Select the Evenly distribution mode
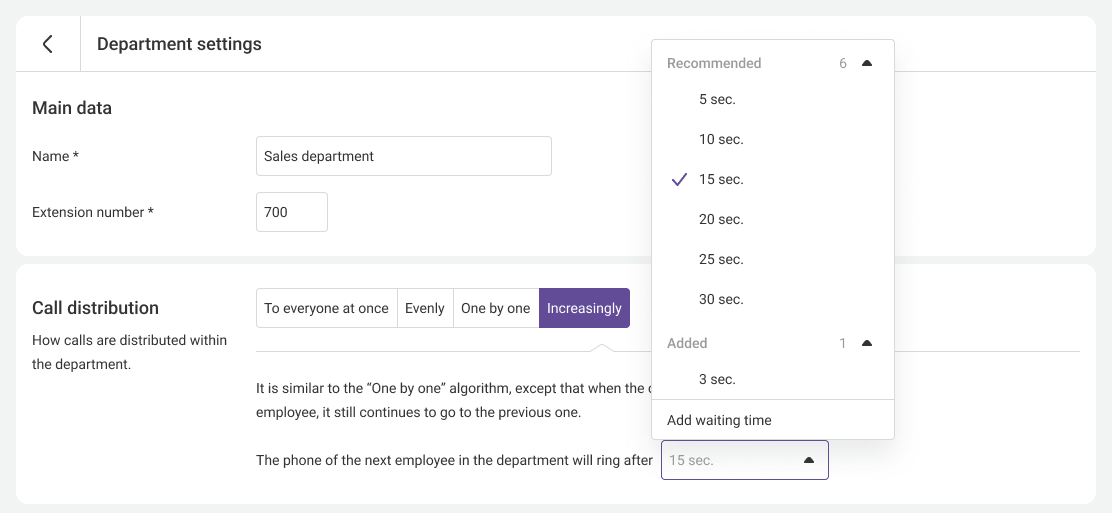This screenshot has width=1112, height=513. click(x=425, y=308)
